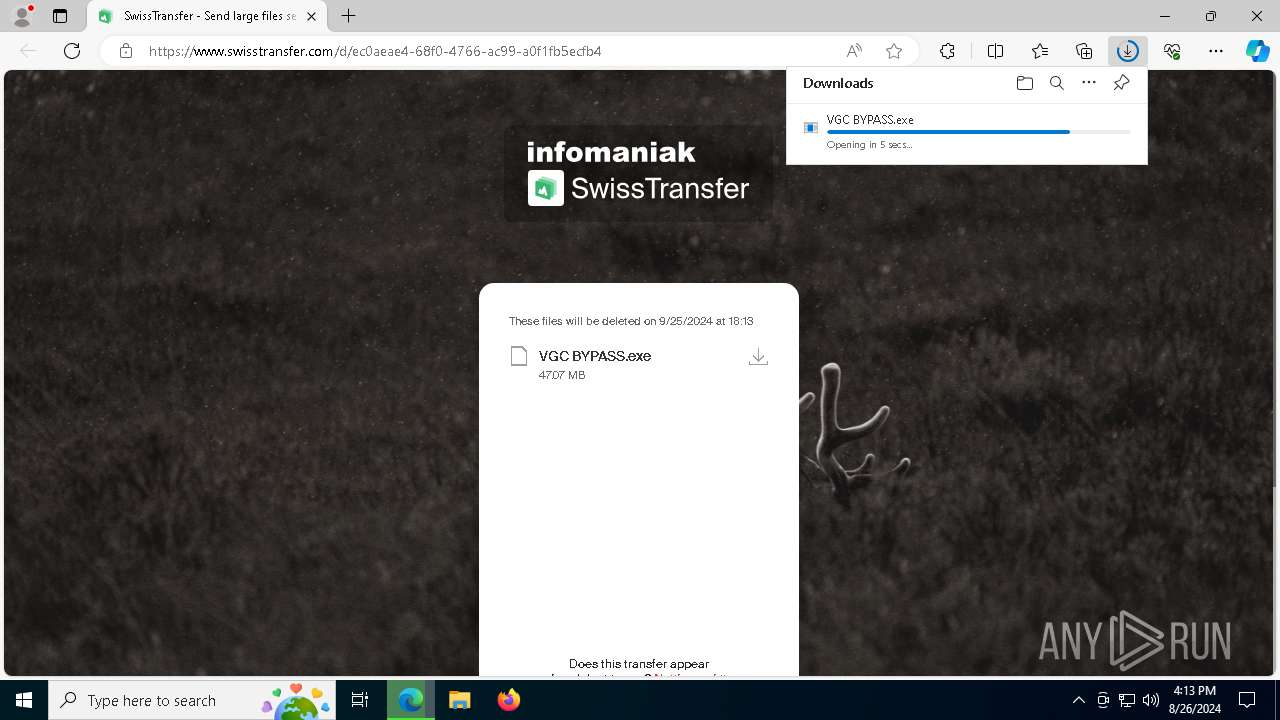Image resolution: width=1280 pixels, height=720 pixels.
Task: Click the taskbar search box
Action: click(x=194, y=700)
